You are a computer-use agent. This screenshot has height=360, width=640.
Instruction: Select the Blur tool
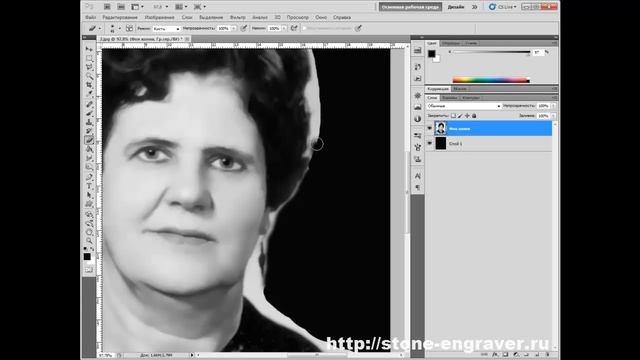click(89, 158)
